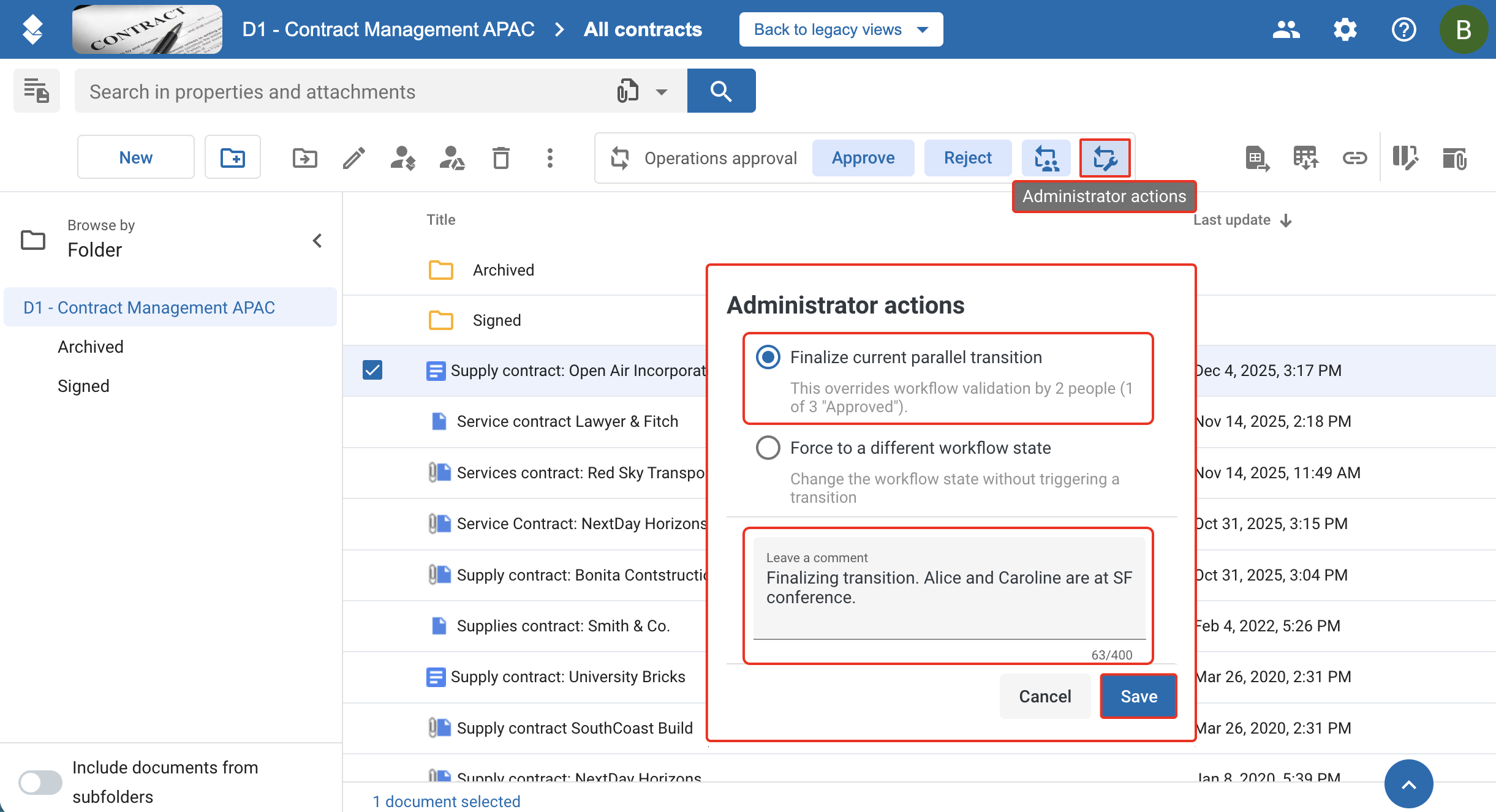Open Supply contract SouthCoast Build
The height and width of the screenshot is (812, 1496).
(575, 728)
